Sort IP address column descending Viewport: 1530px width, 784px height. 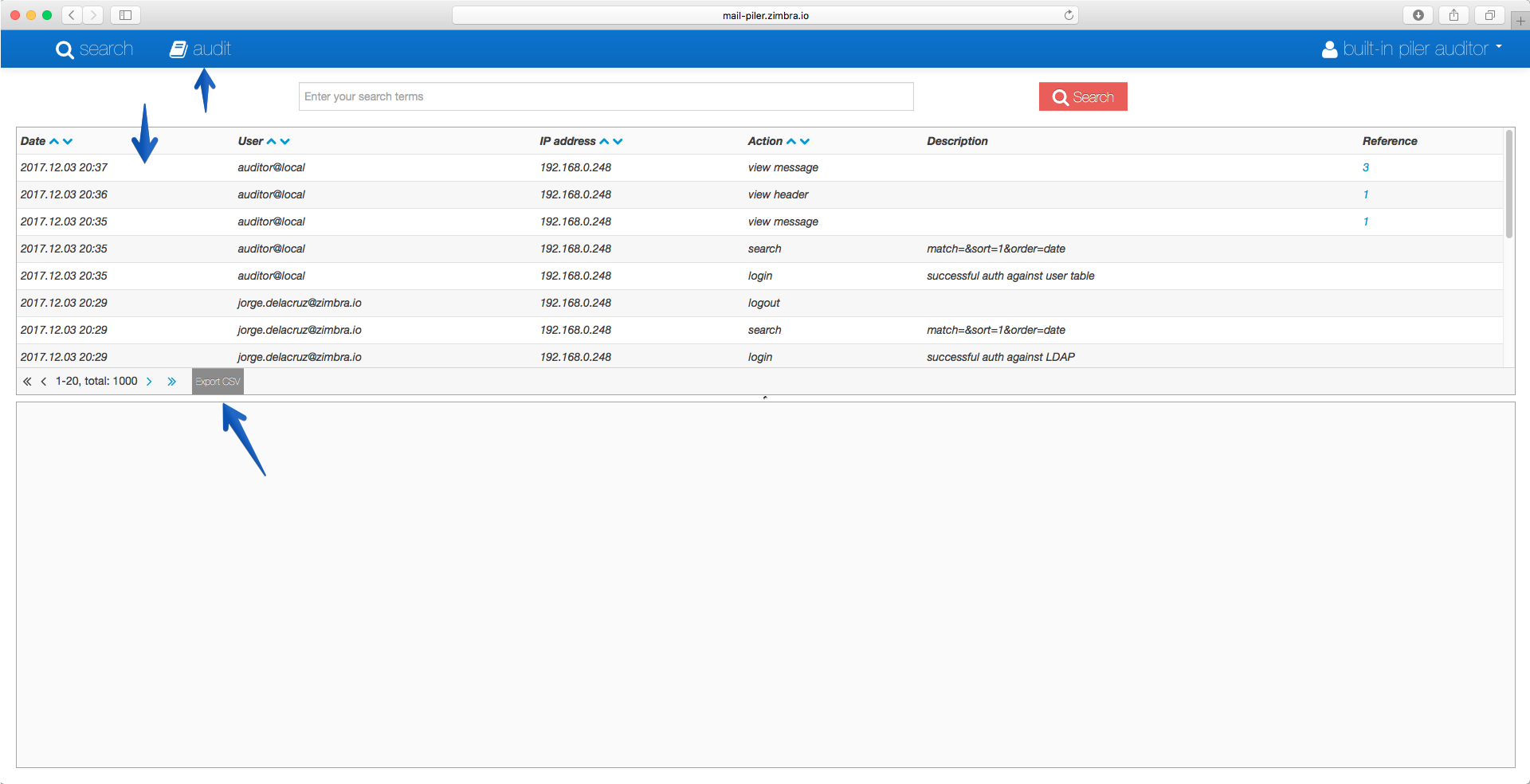[x=618, y=141]
